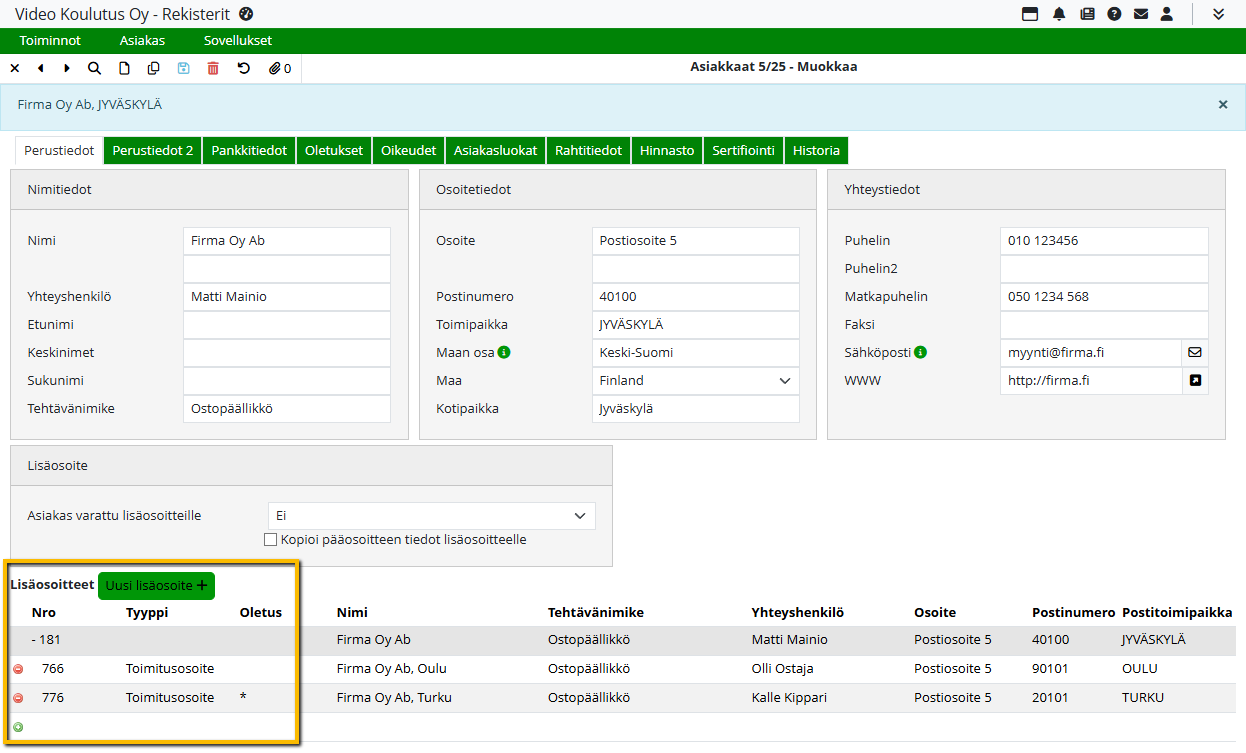Open website with arrow icon beside WWW

[x=1194, y=381]
